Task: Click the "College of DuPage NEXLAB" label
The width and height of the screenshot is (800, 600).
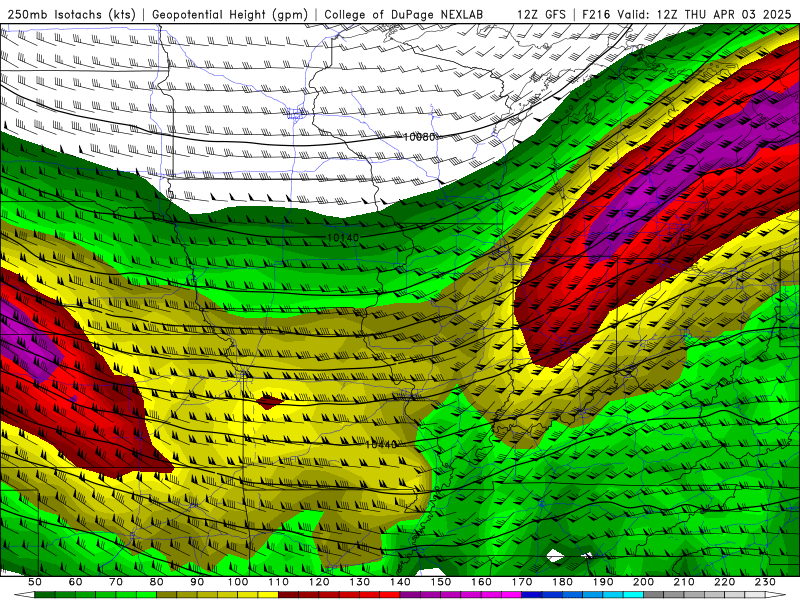Action: click(x=404, y=14)
